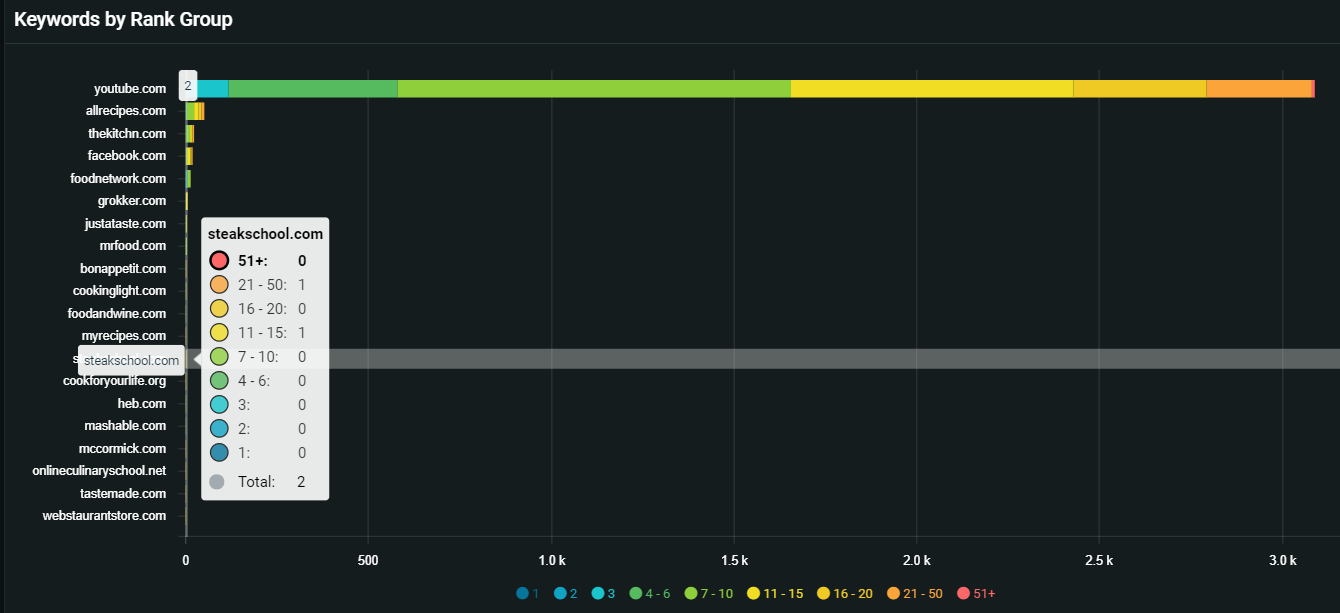Toggle the 7 - 10 legend item
1340x613 pixels.
(x=708, y=594)
